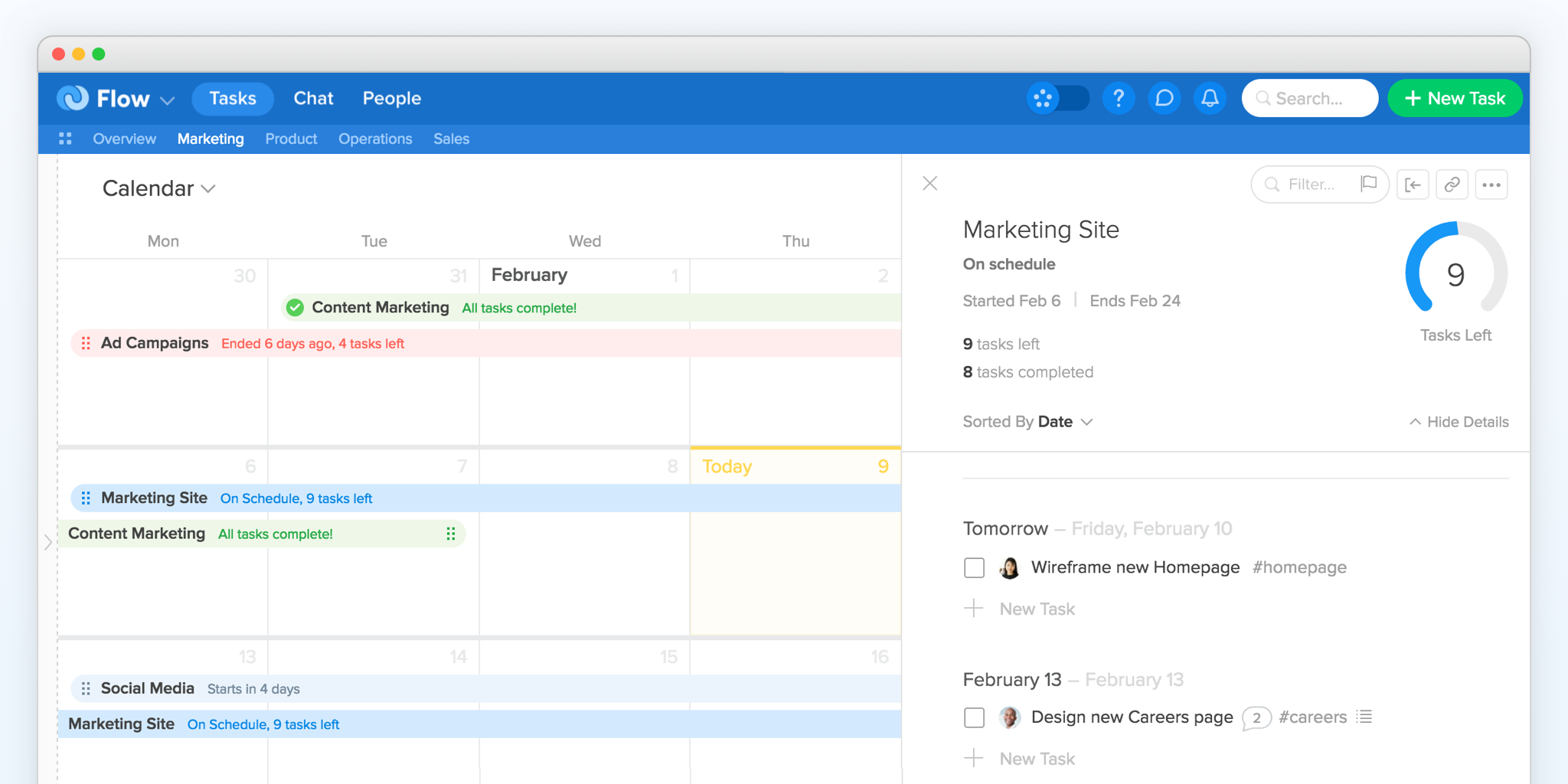This screenshot has width=1568, height=784.
Task: Focus the Search field in header
Action: tap(1310, 98)
